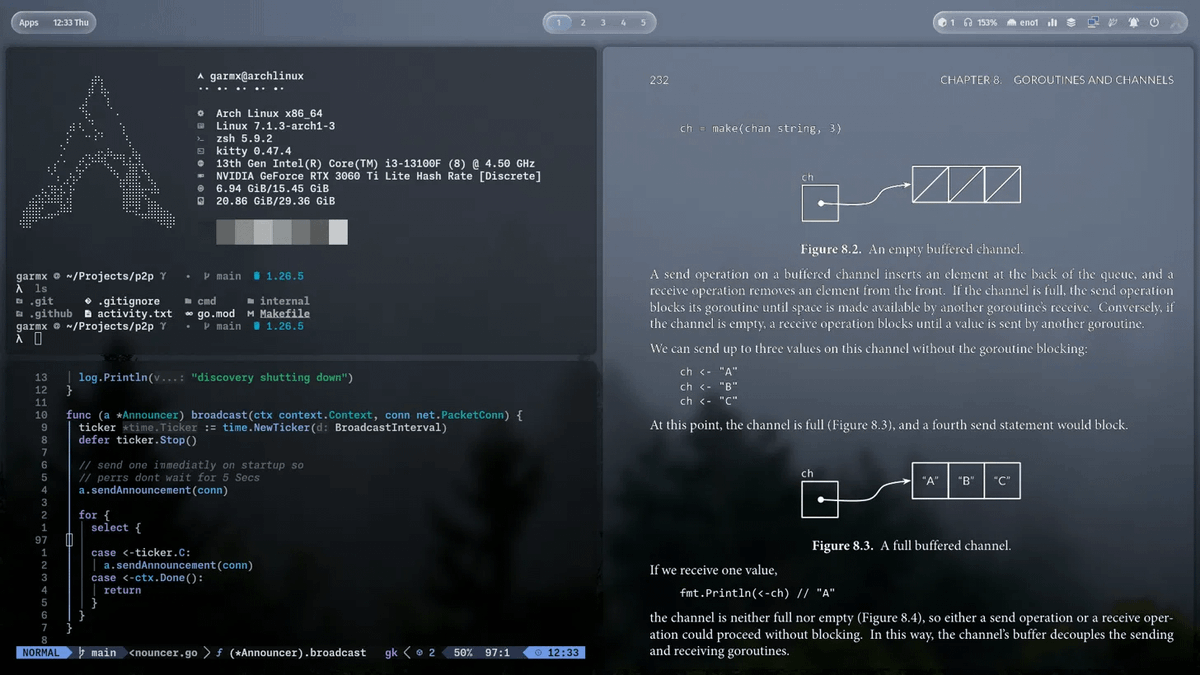Click the main git branch in statusline
The image size is (1200, 675).
point(97,653)
